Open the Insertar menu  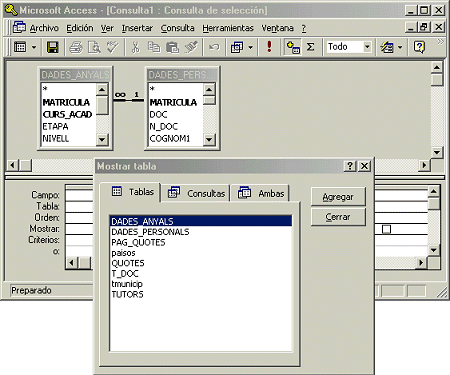tap(137, 28)
